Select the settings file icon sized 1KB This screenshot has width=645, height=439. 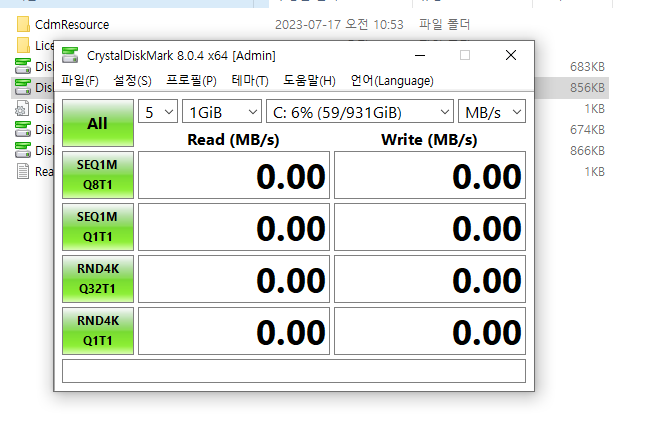(x=22, y=109)
